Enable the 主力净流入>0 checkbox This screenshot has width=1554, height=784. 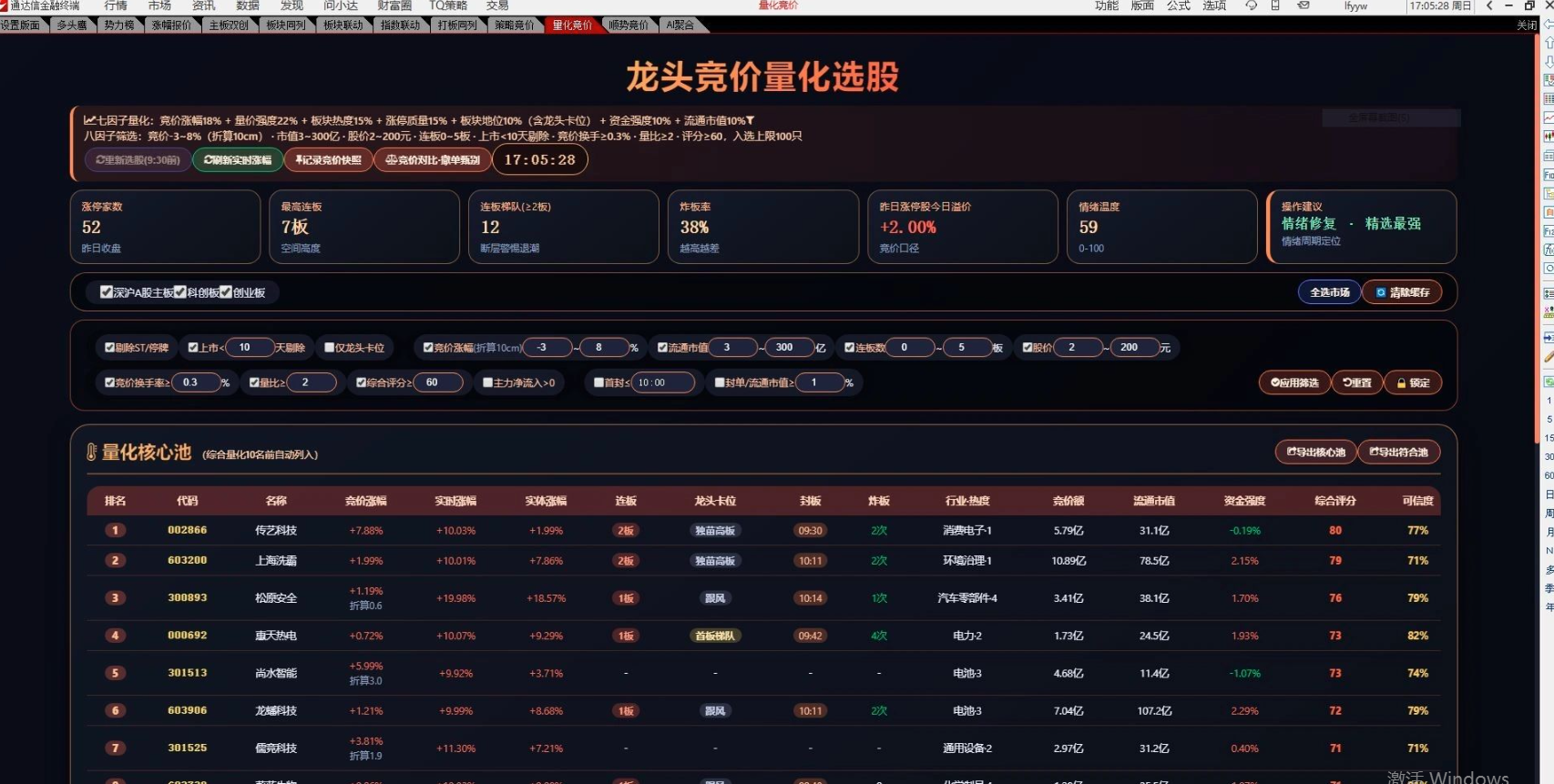point(488,382)
